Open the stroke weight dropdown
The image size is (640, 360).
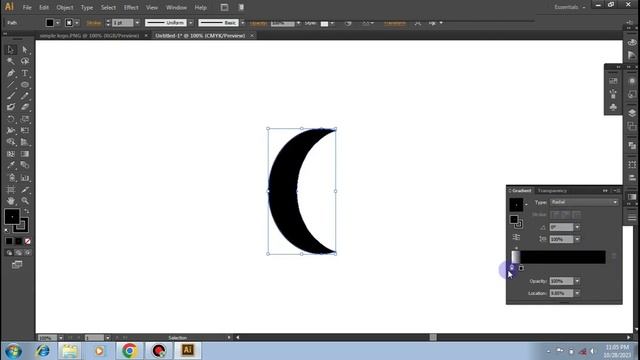click(137, 23)
